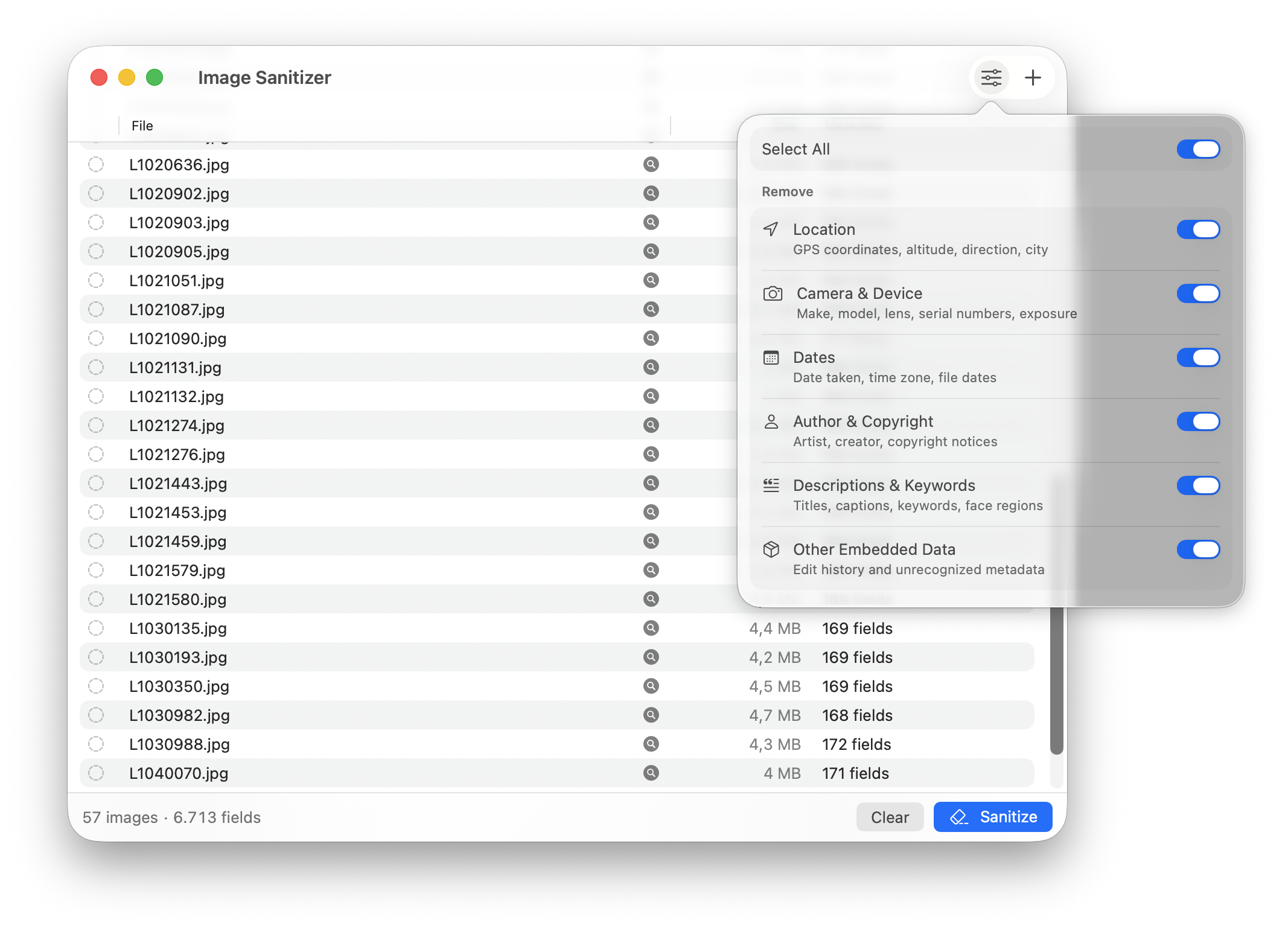The image size is (1288, 931).
Task: Click the magnifier icon for L1021459.jpg
Action: pos(651,541)
